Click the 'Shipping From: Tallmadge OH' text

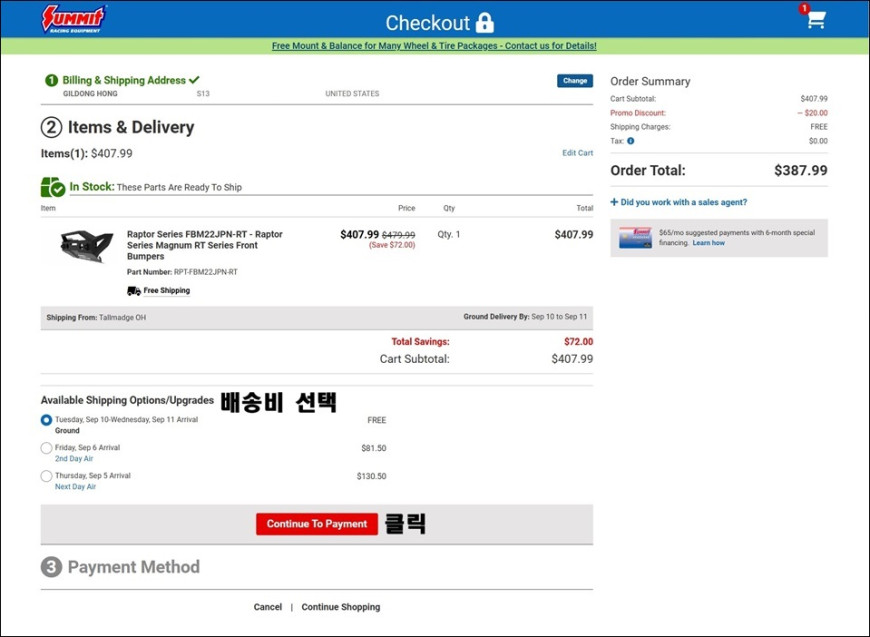(x=96, y=318)
